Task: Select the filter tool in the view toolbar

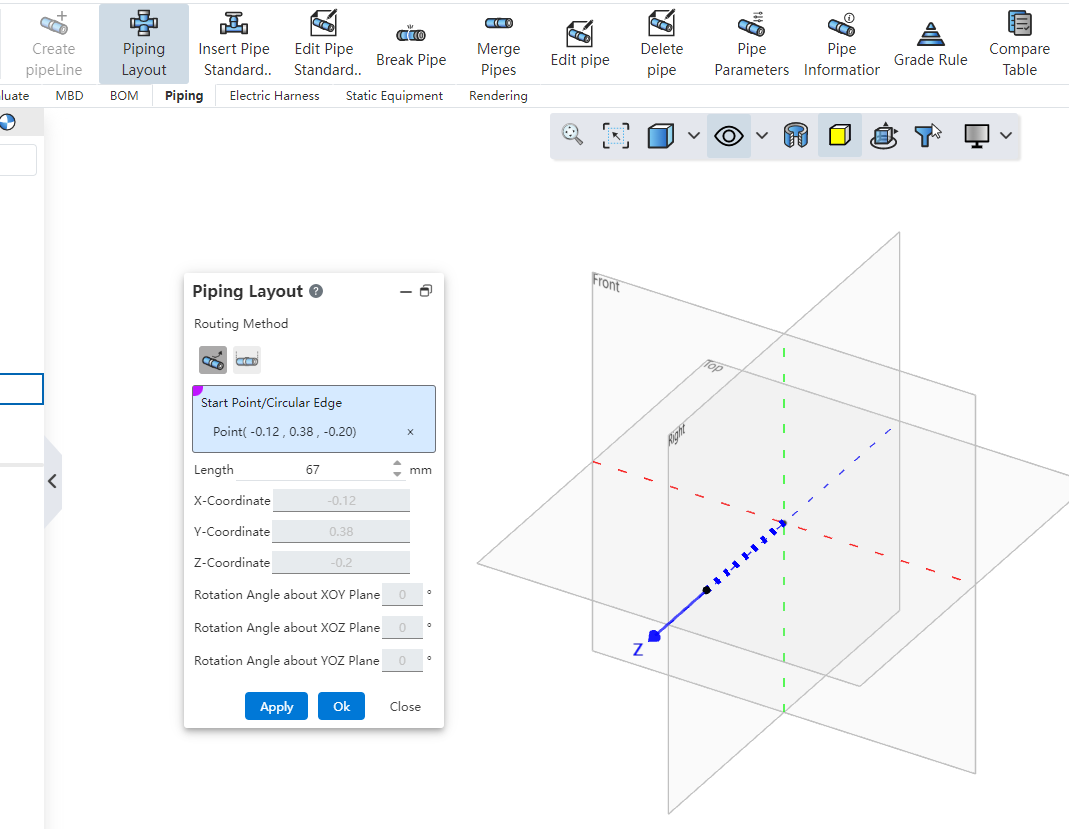Action: [x=926, y=134]
